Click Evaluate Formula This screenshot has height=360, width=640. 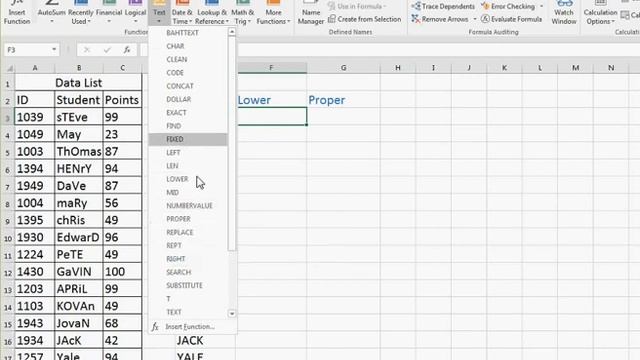[511, 19]
